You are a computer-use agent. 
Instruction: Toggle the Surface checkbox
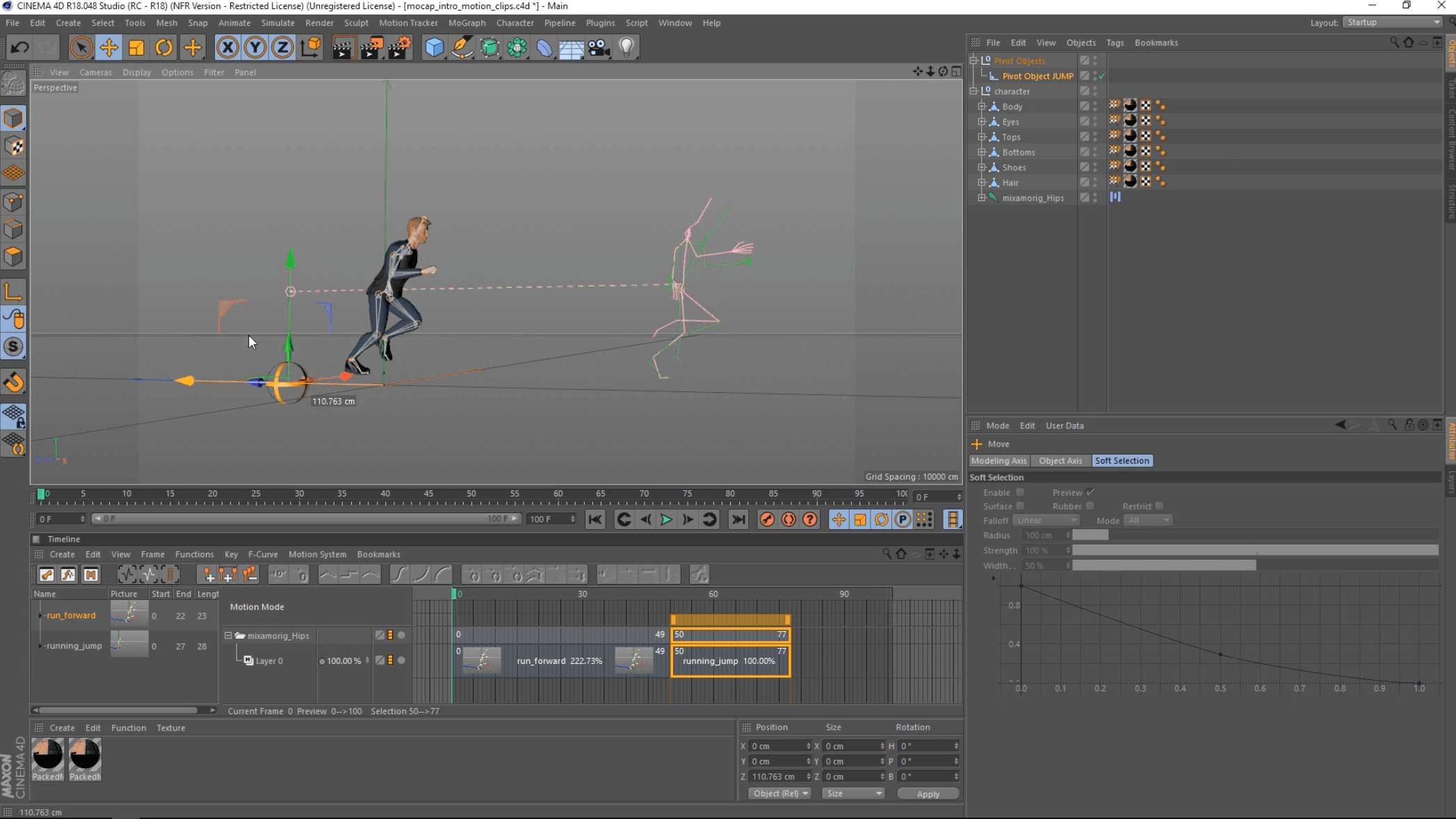(1020, 506)
